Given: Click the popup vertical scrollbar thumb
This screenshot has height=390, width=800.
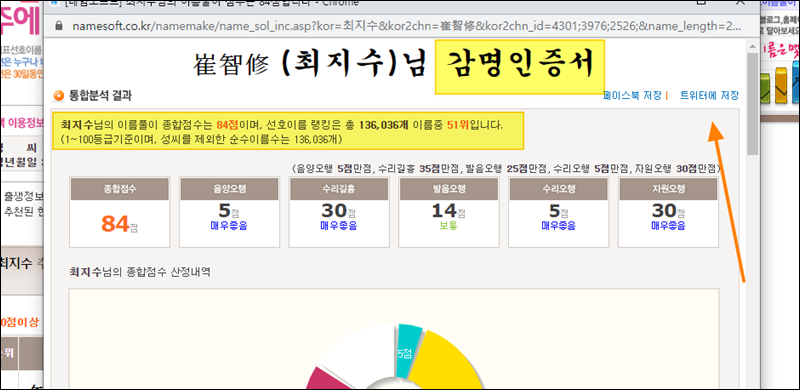Looking at the screenshot, I should tap(752, 105).
